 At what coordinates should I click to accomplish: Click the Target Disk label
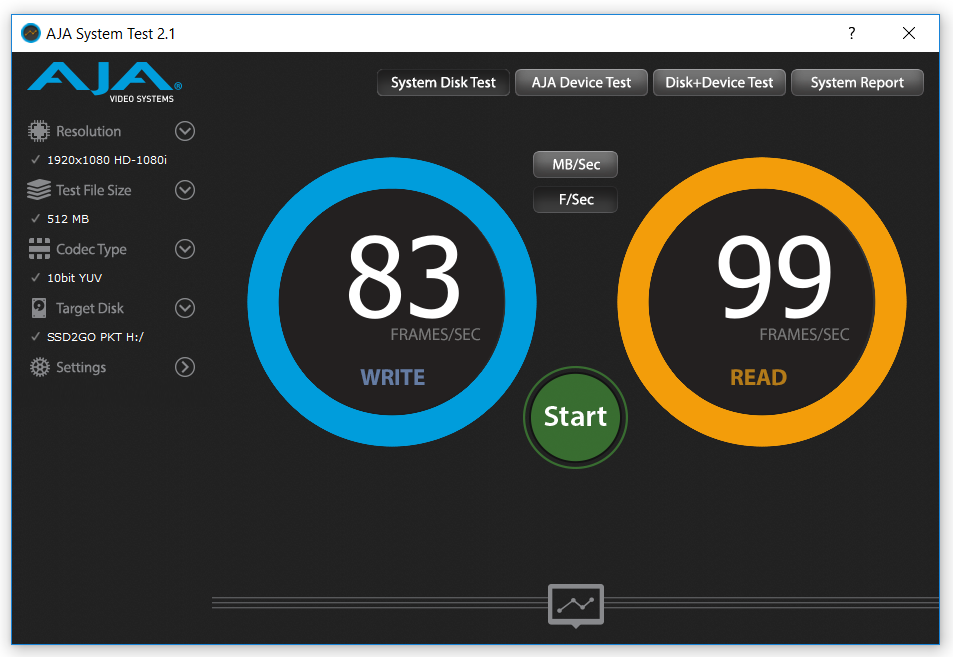pos(90,309)
